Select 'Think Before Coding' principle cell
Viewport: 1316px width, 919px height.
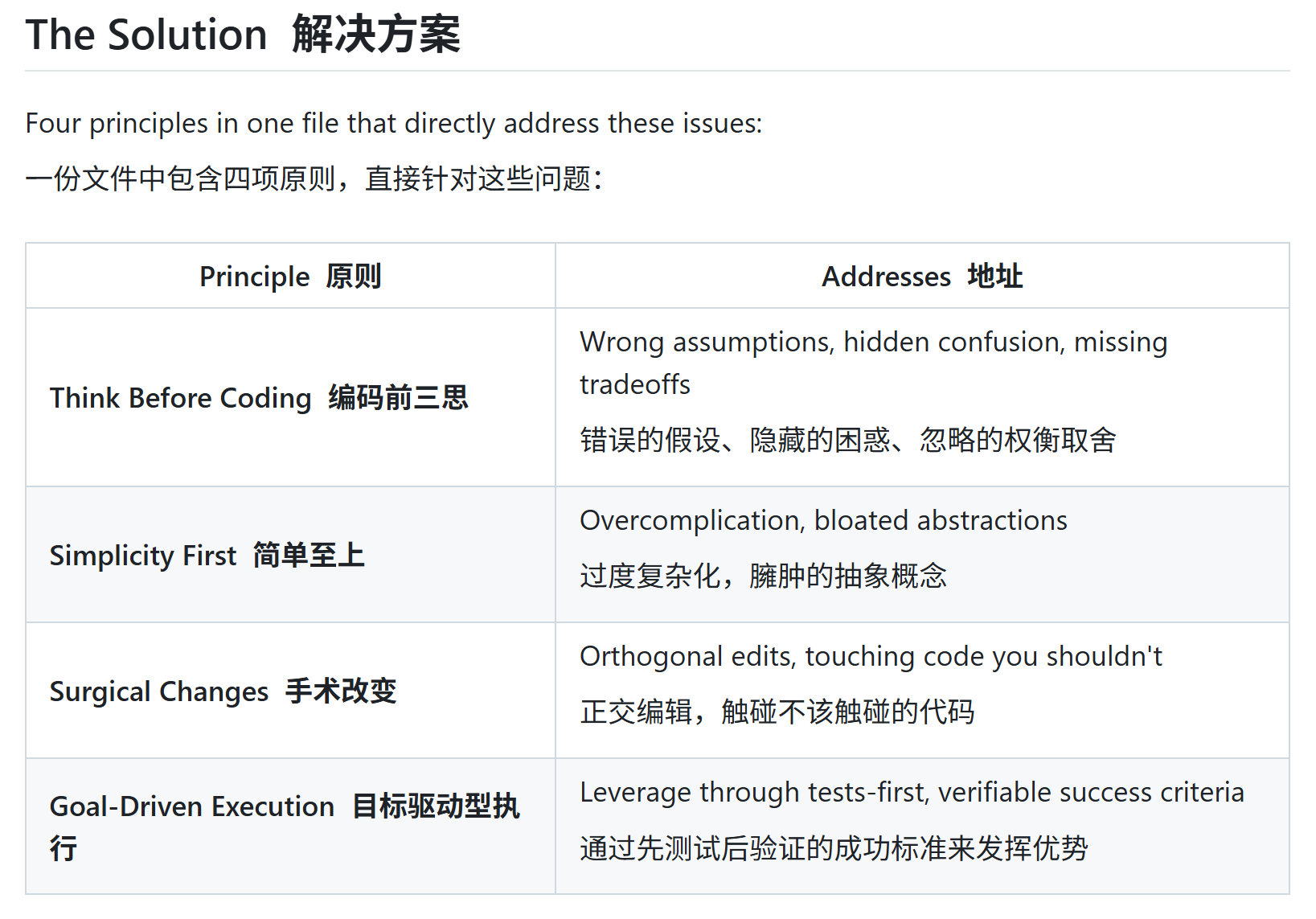290,397
